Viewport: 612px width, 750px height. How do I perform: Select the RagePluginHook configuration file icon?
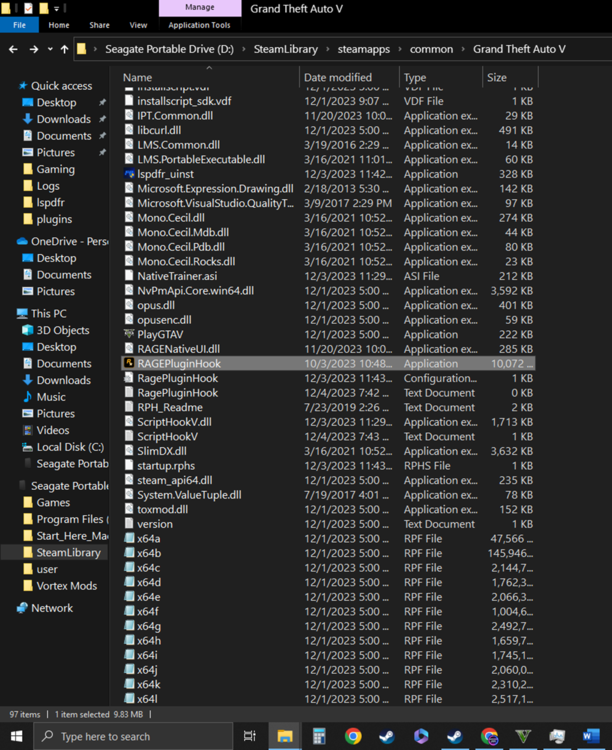click(129, 378)
